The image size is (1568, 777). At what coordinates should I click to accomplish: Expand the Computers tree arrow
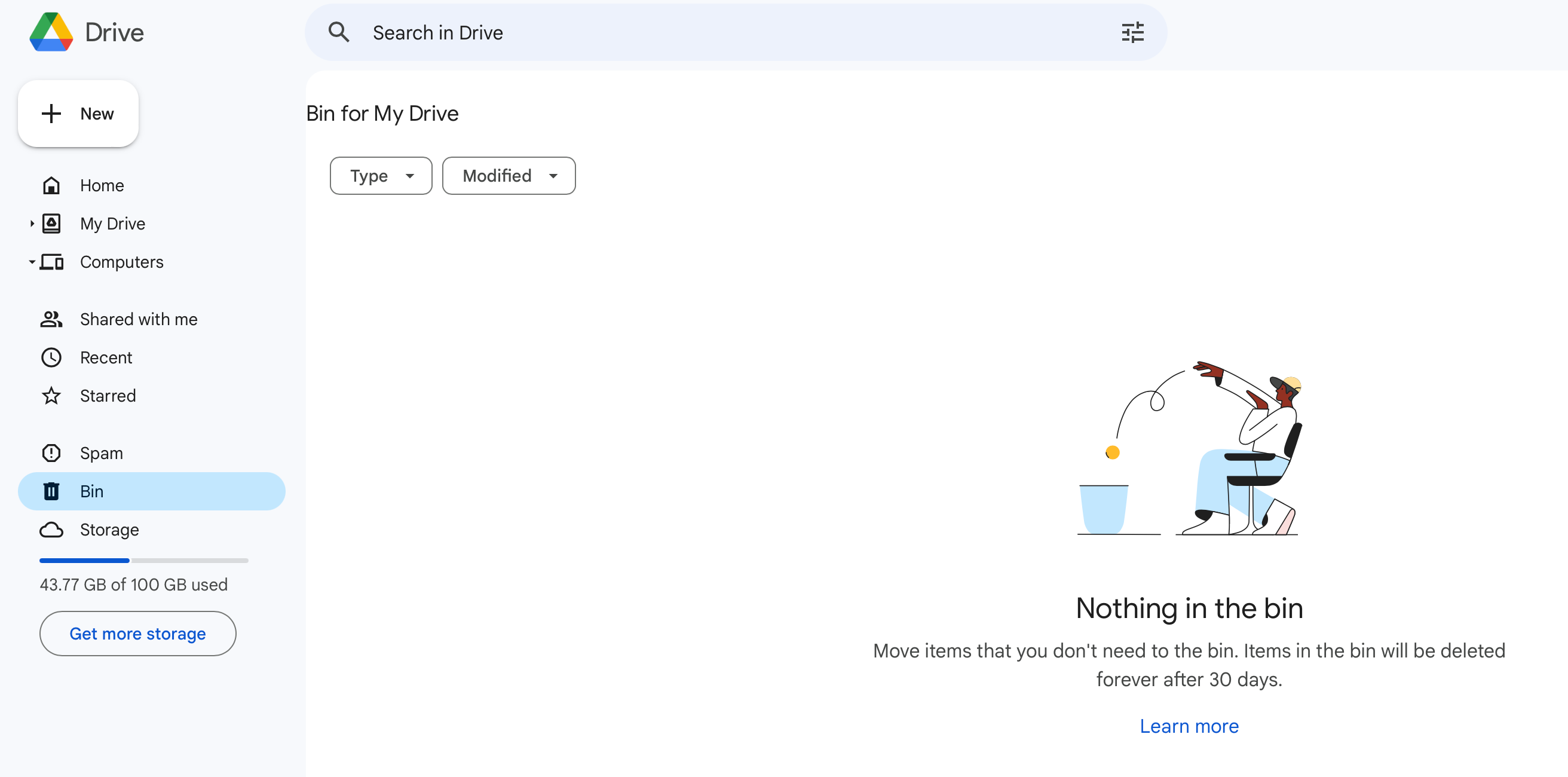[32, 262]
